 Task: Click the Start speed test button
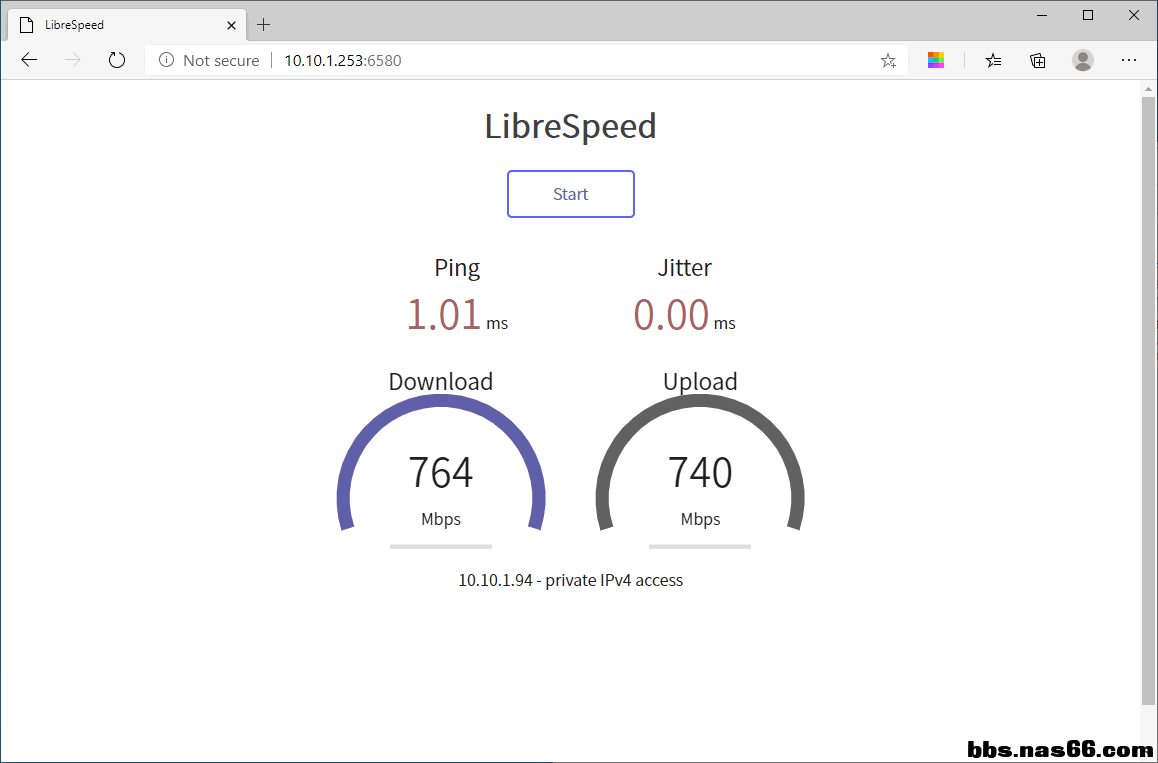(570, 194)
